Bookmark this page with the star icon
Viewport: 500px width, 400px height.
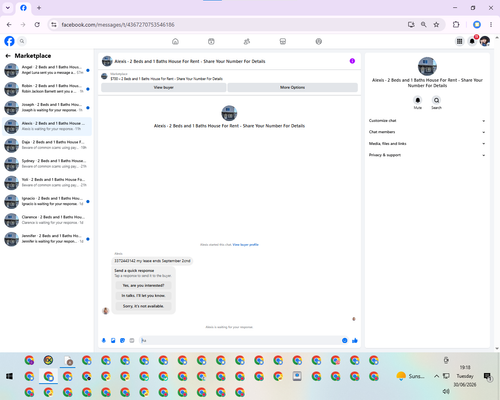(436, 24)
